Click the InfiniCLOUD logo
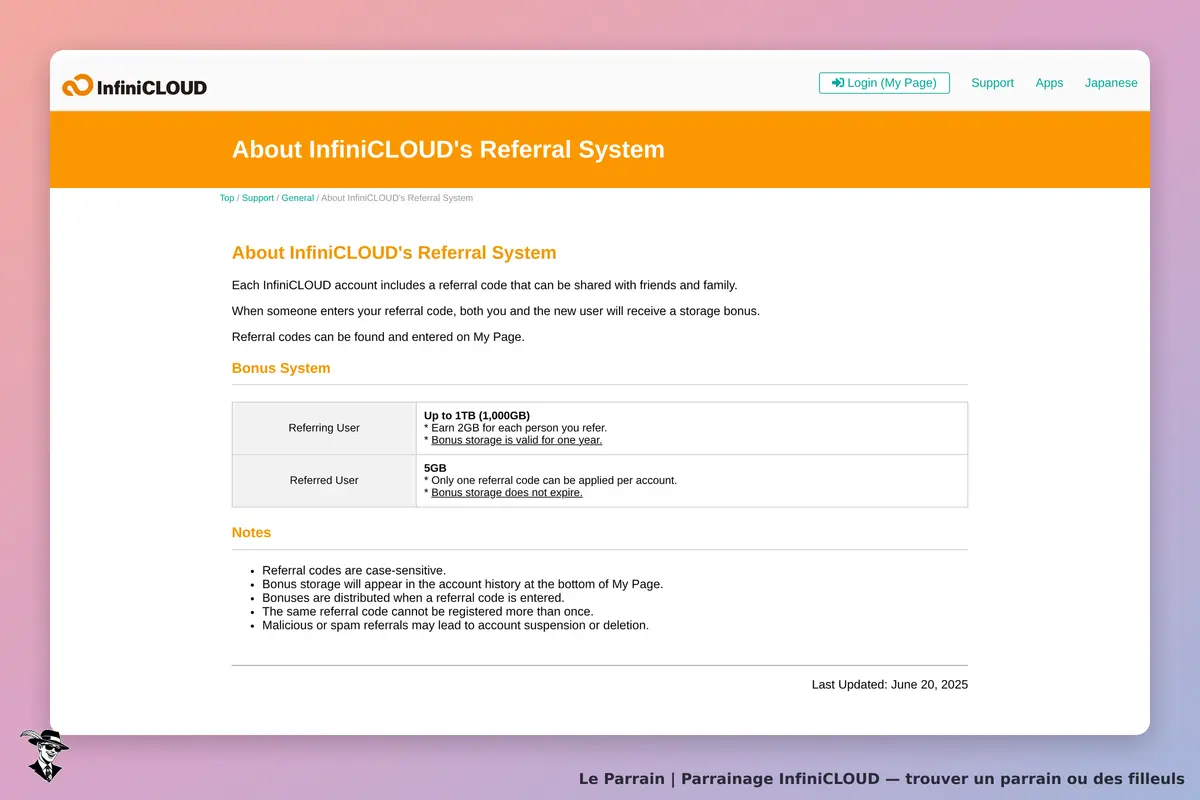The height and width of the screenshot is (800, 1200). coord(134,86)
